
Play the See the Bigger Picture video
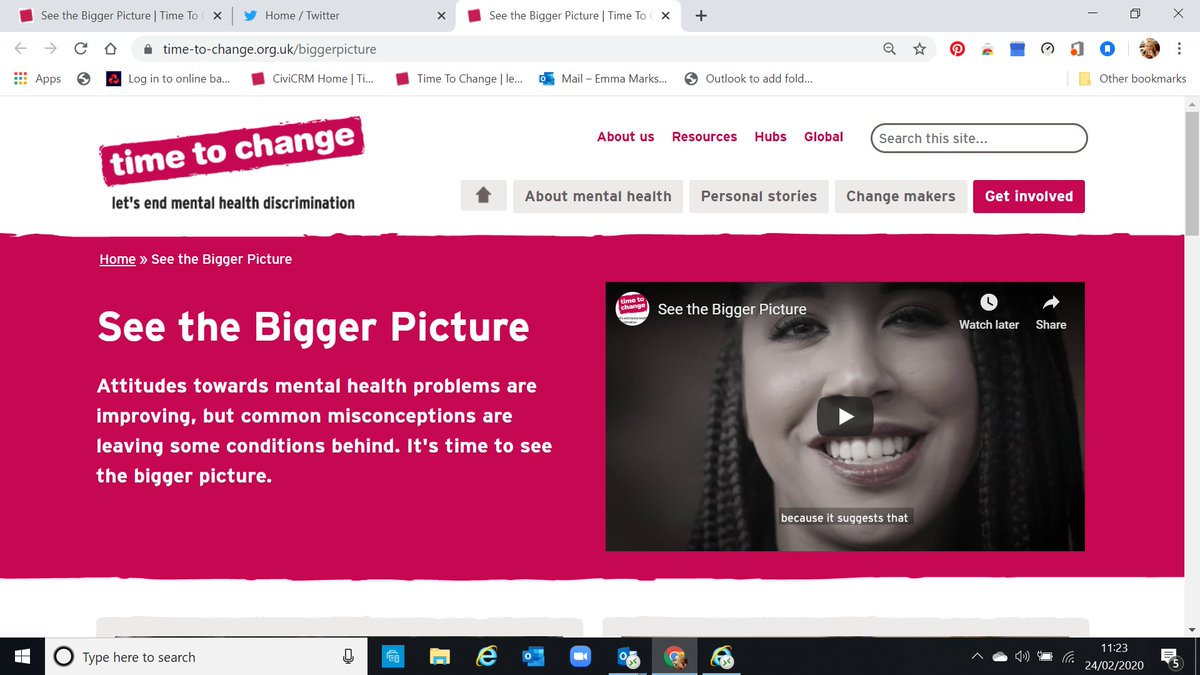(x=845, y=416)
